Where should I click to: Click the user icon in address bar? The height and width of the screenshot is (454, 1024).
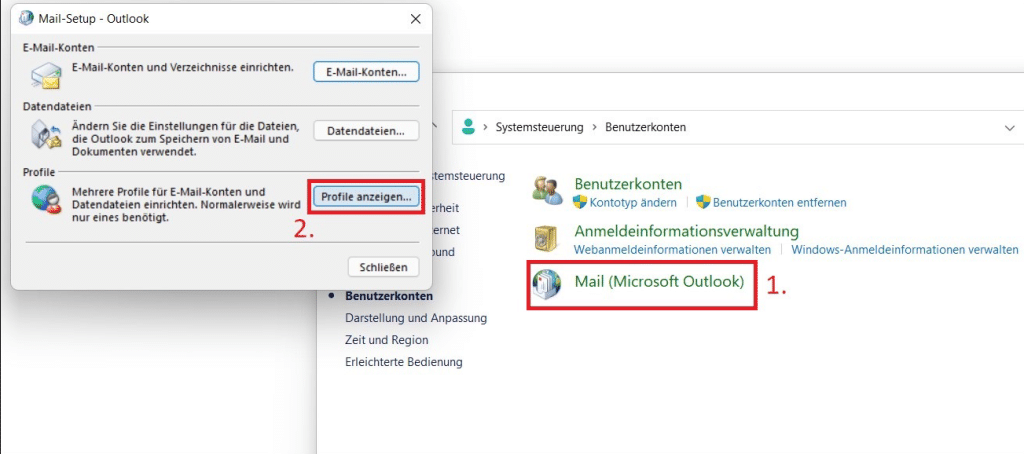pyautogui.click(x=466, y=127)
